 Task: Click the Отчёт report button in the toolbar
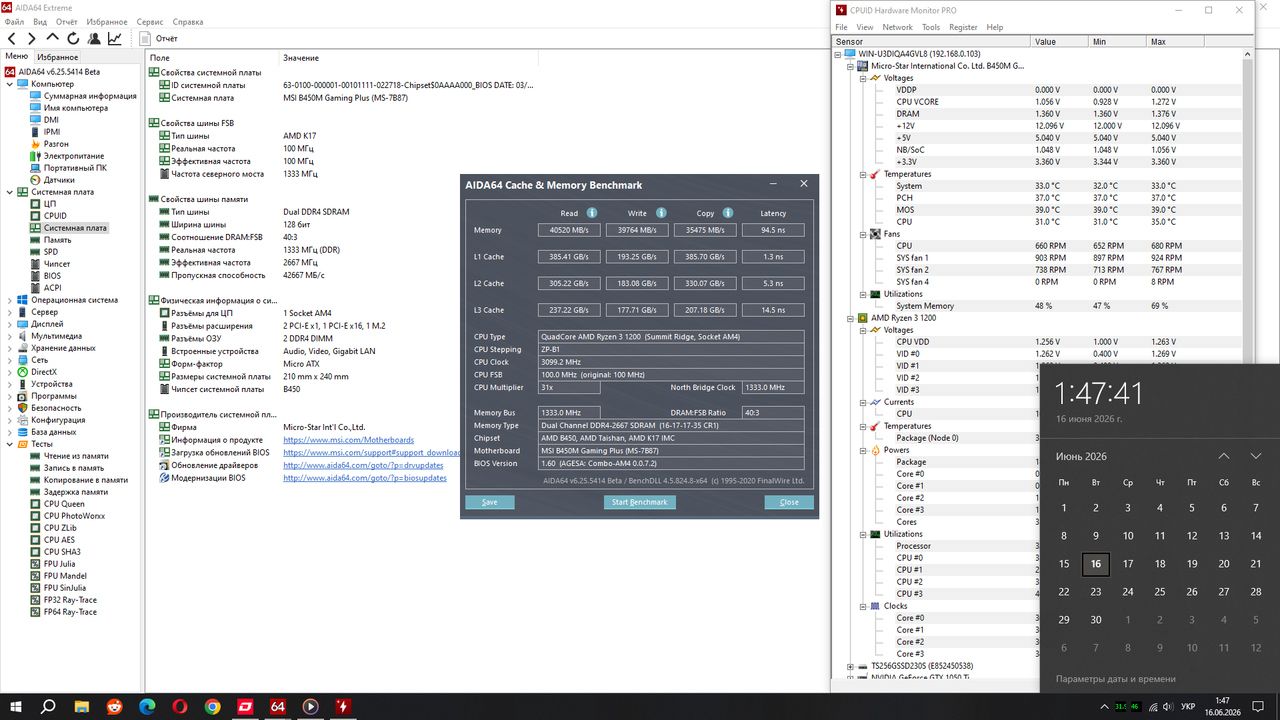pos(159,38)
